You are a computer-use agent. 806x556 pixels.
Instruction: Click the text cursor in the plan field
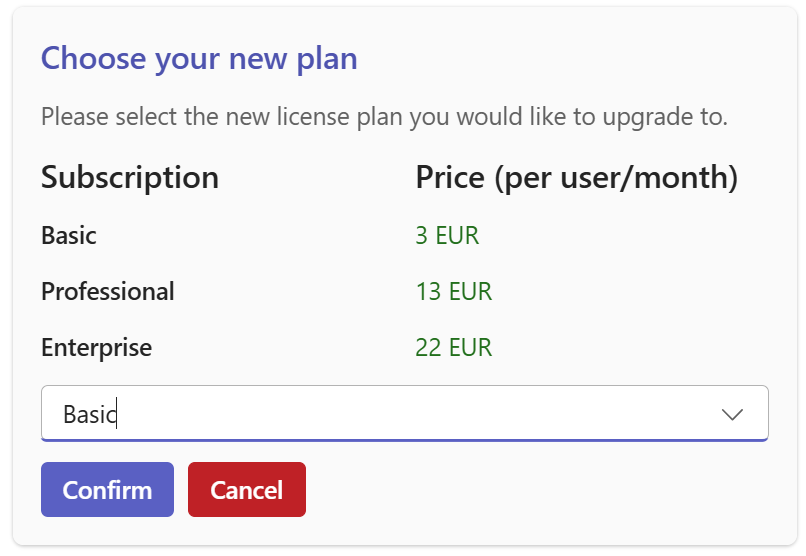pyautogui.click(x=117, y=414)
